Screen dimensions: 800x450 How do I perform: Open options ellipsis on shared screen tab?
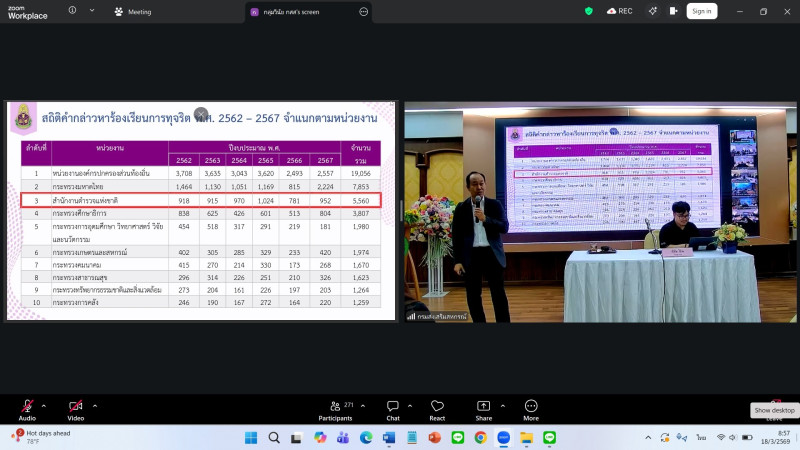pos(364,12)
